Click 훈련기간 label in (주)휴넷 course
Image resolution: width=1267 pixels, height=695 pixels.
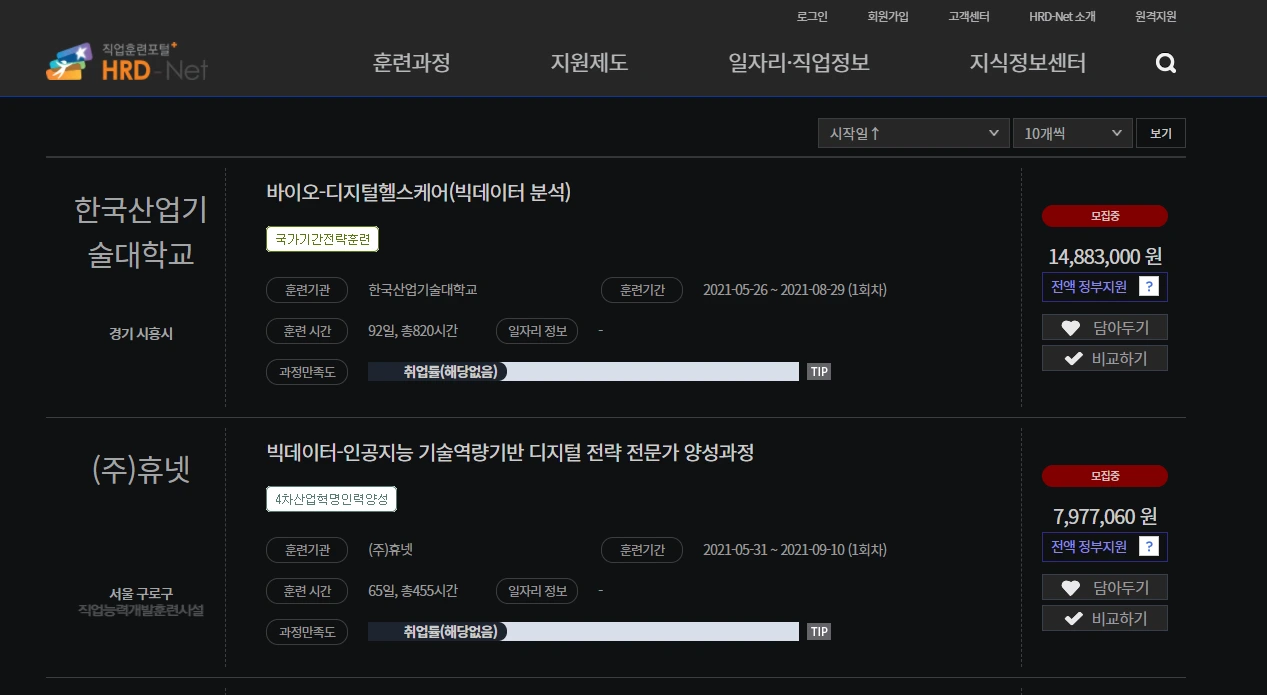(642, 550)
